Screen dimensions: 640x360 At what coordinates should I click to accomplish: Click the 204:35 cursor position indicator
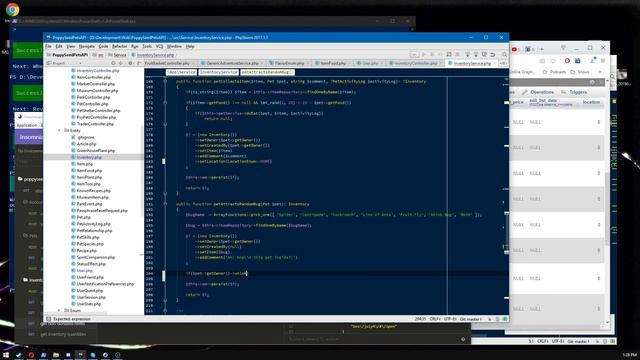[420, 319]
